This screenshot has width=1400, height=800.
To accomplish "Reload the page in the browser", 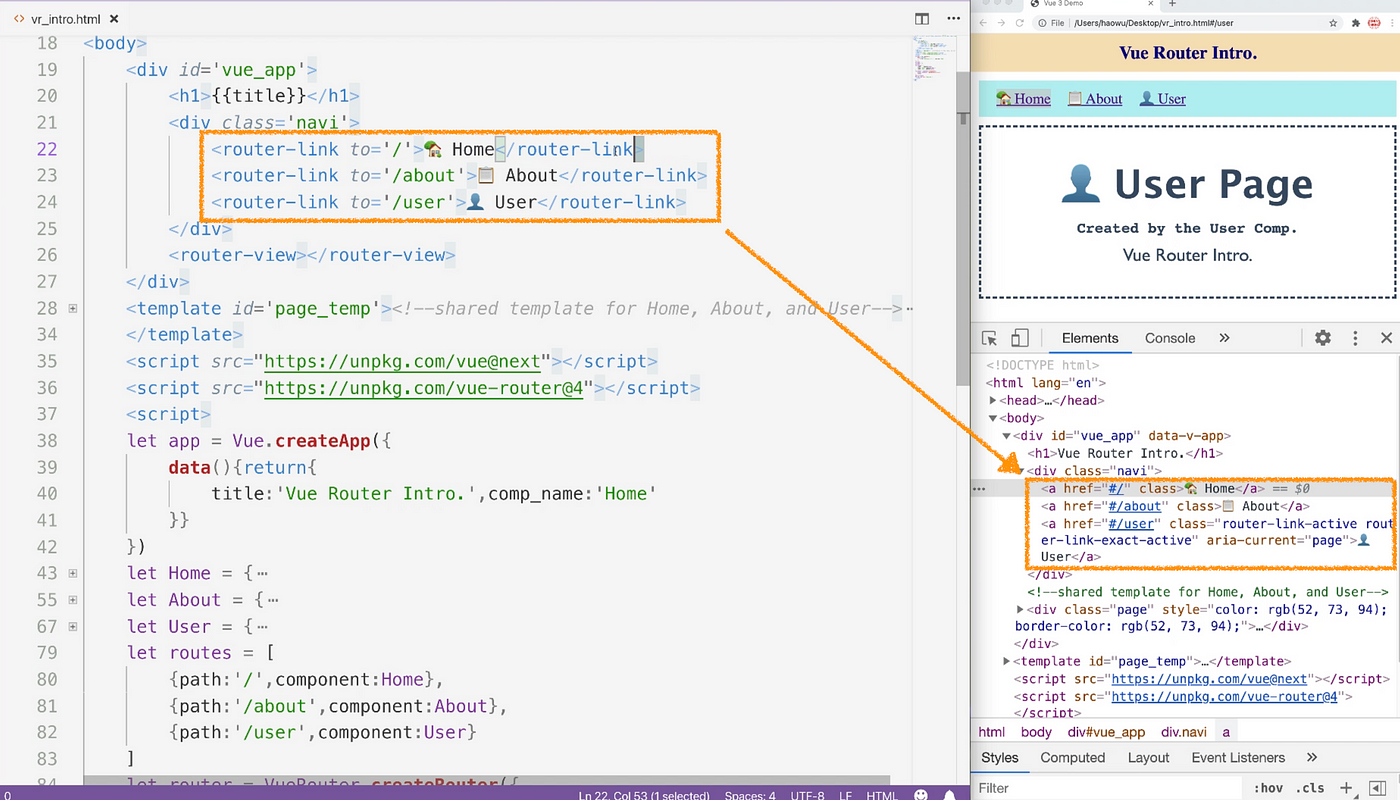I will [x=1020, y=23].
